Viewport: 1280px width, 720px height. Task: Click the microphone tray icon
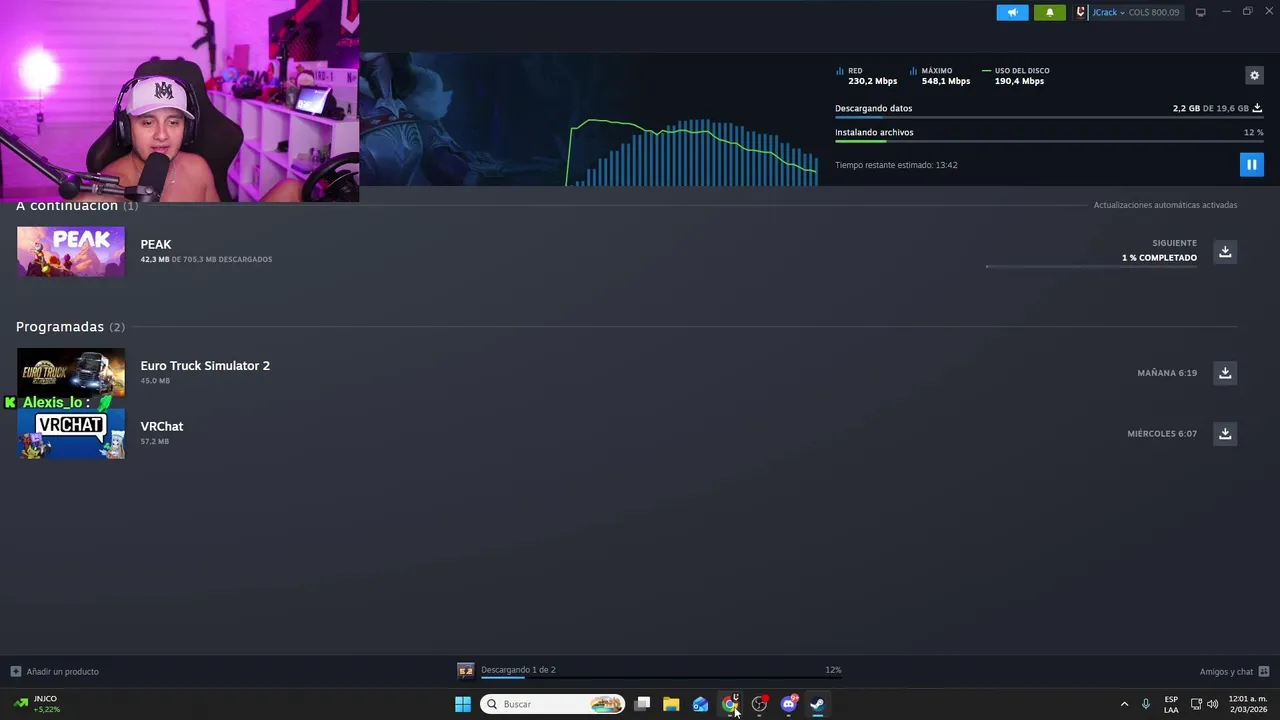(x=1146, y=704)
